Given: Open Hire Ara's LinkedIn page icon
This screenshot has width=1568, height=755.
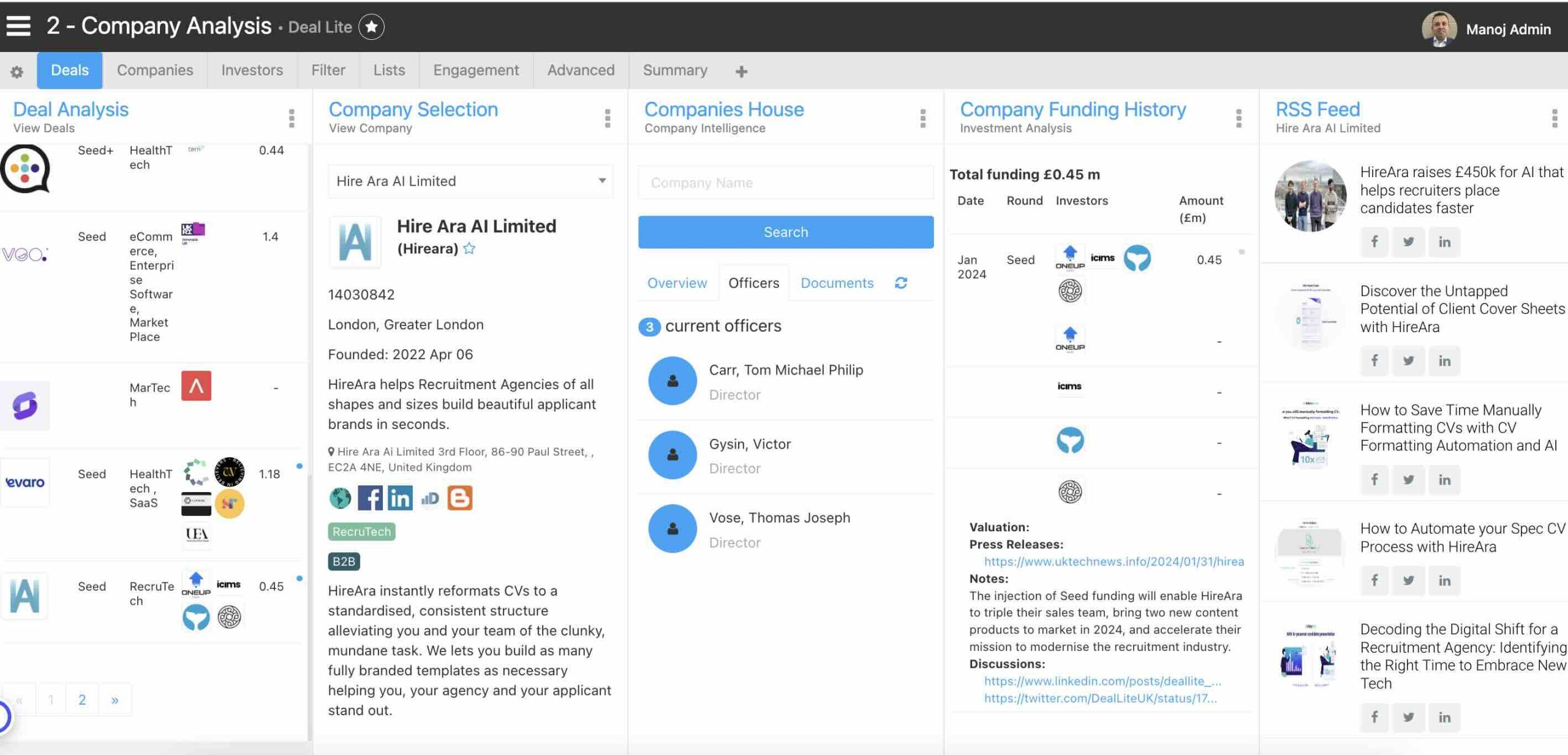Looking at the screenshot, I should pos(400,498).
